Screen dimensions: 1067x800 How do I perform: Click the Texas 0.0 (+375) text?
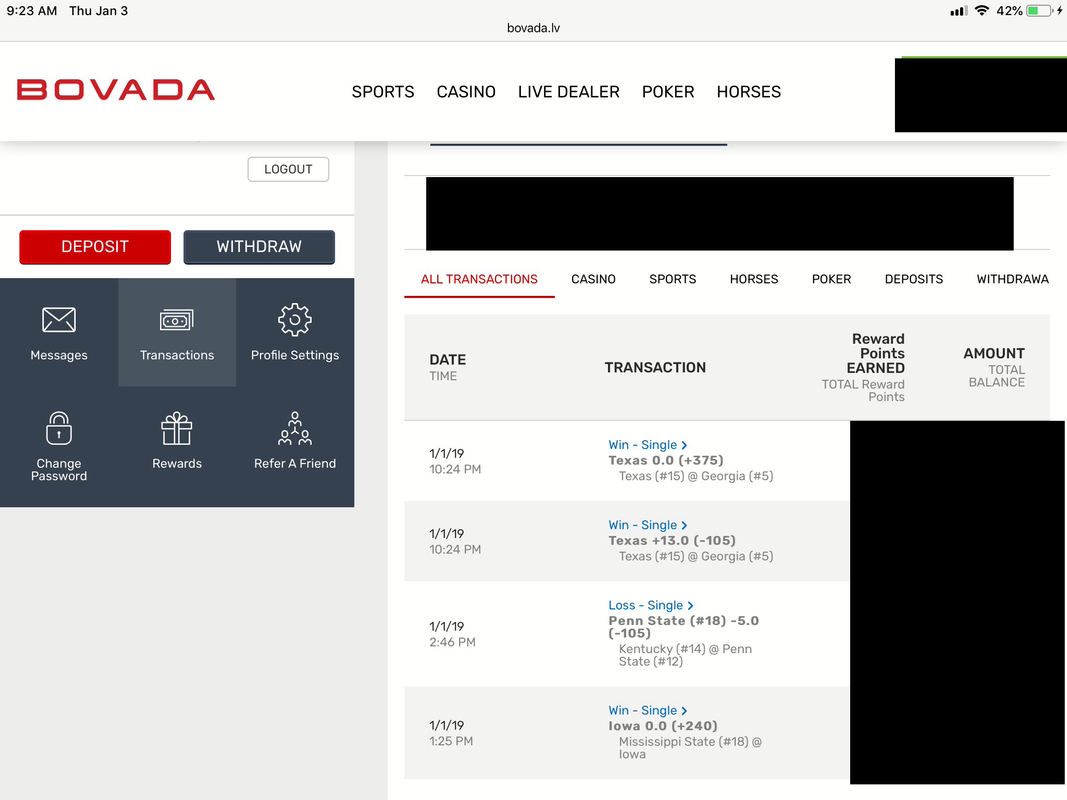coord(666,461)
